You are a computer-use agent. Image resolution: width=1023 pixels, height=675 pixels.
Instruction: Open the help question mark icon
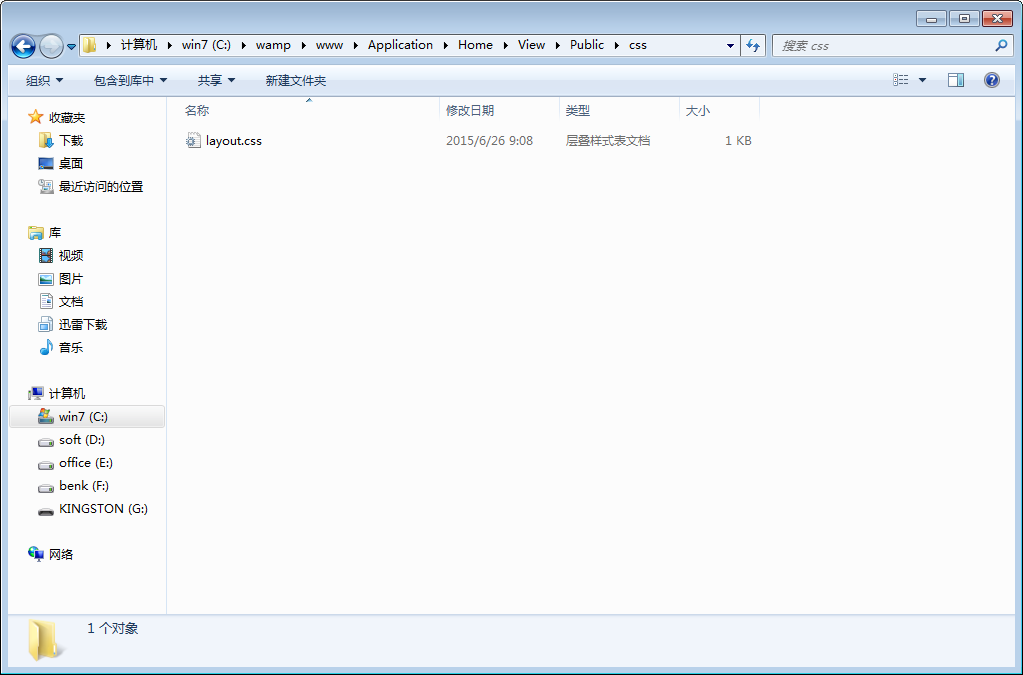pos(992,80)
